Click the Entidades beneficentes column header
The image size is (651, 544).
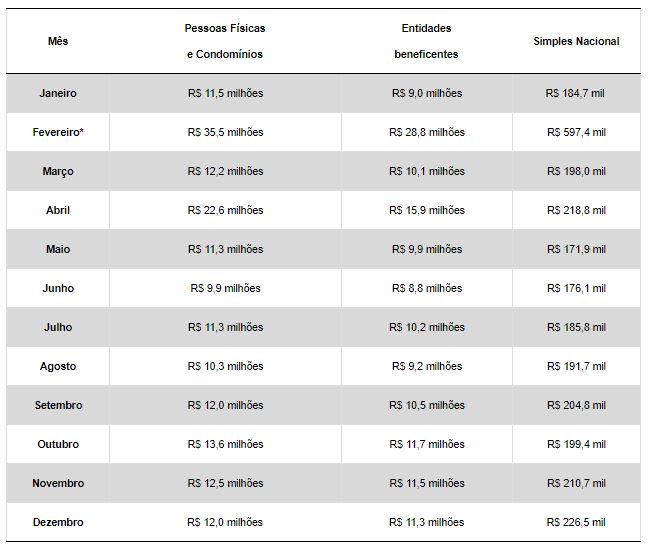426,41
